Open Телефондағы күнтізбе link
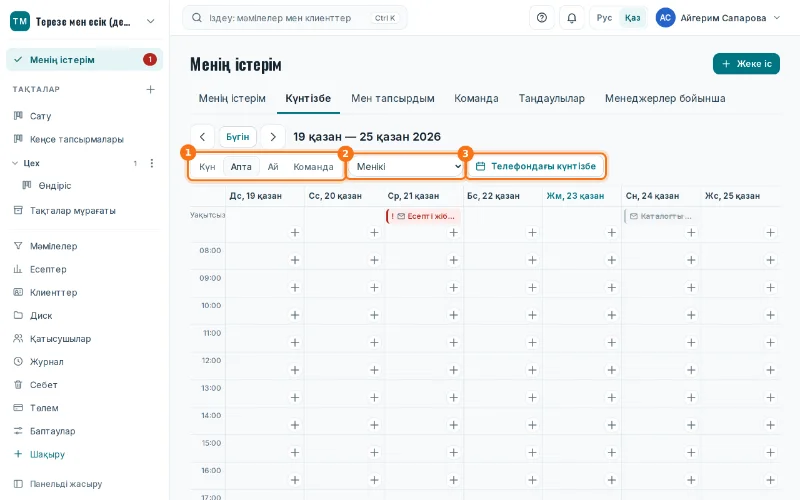The image size is (800, 500). [x=536, y=166]
